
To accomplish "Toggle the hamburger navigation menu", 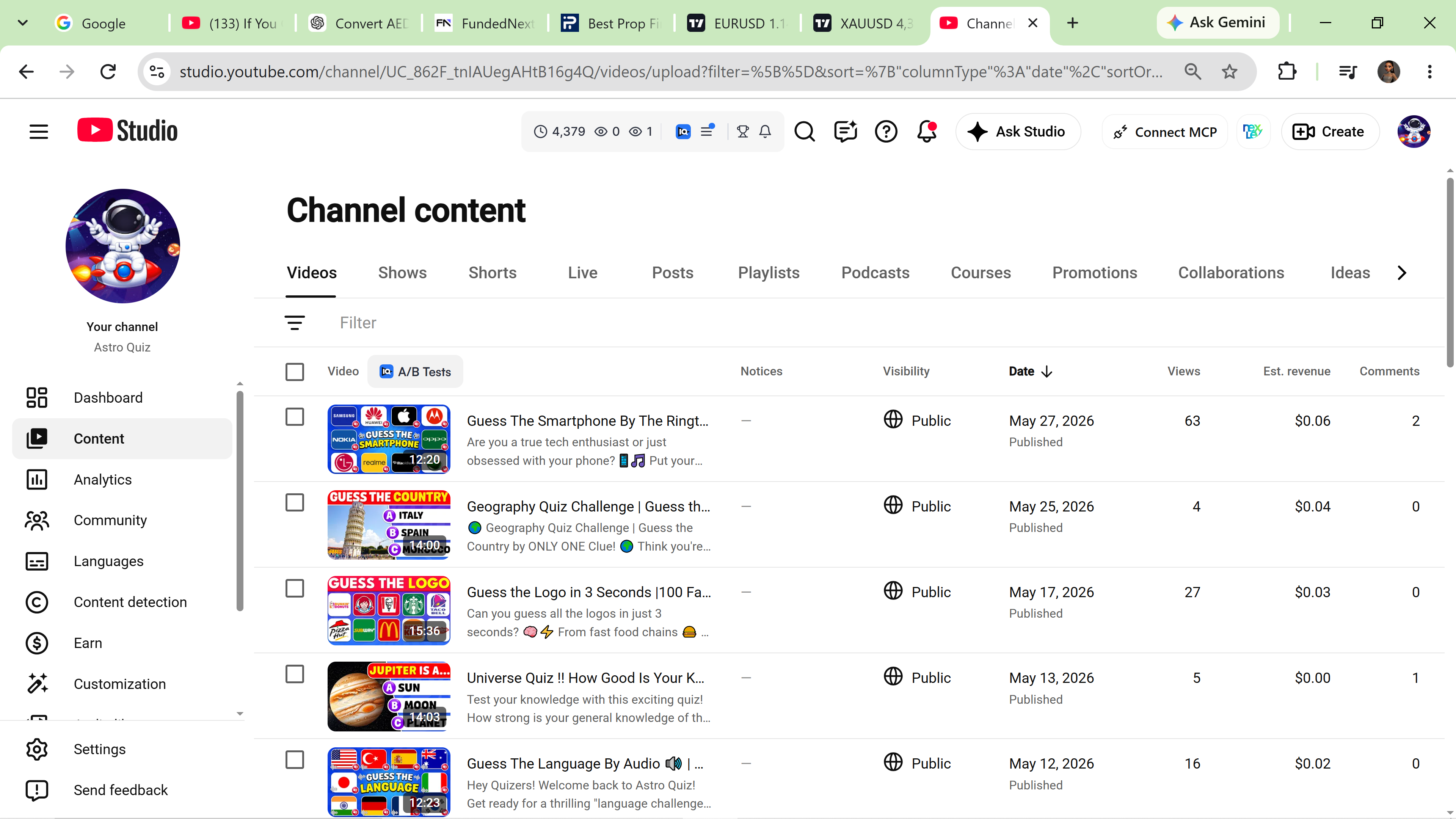I will [38, 132].
